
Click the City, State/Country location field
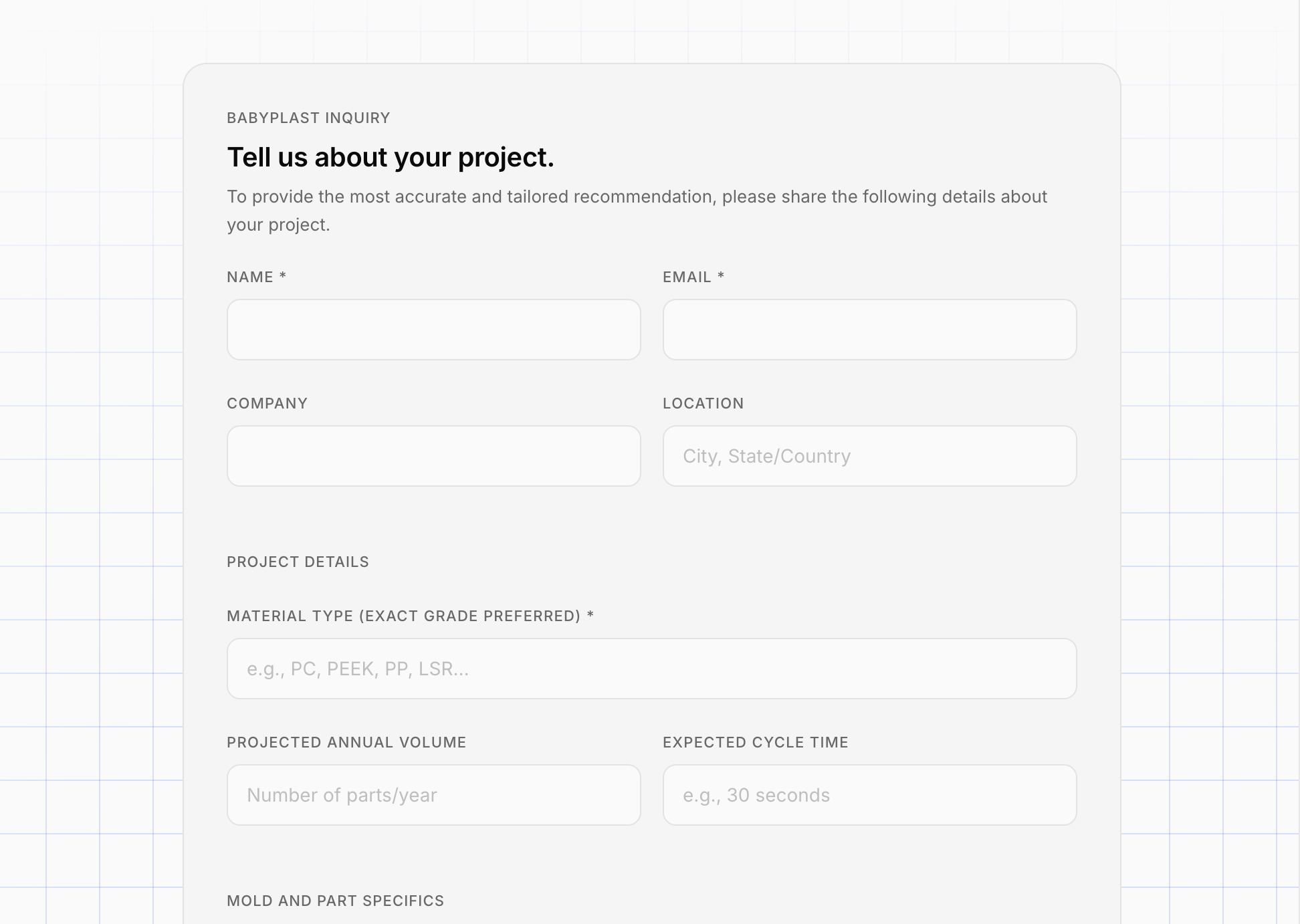869,456
